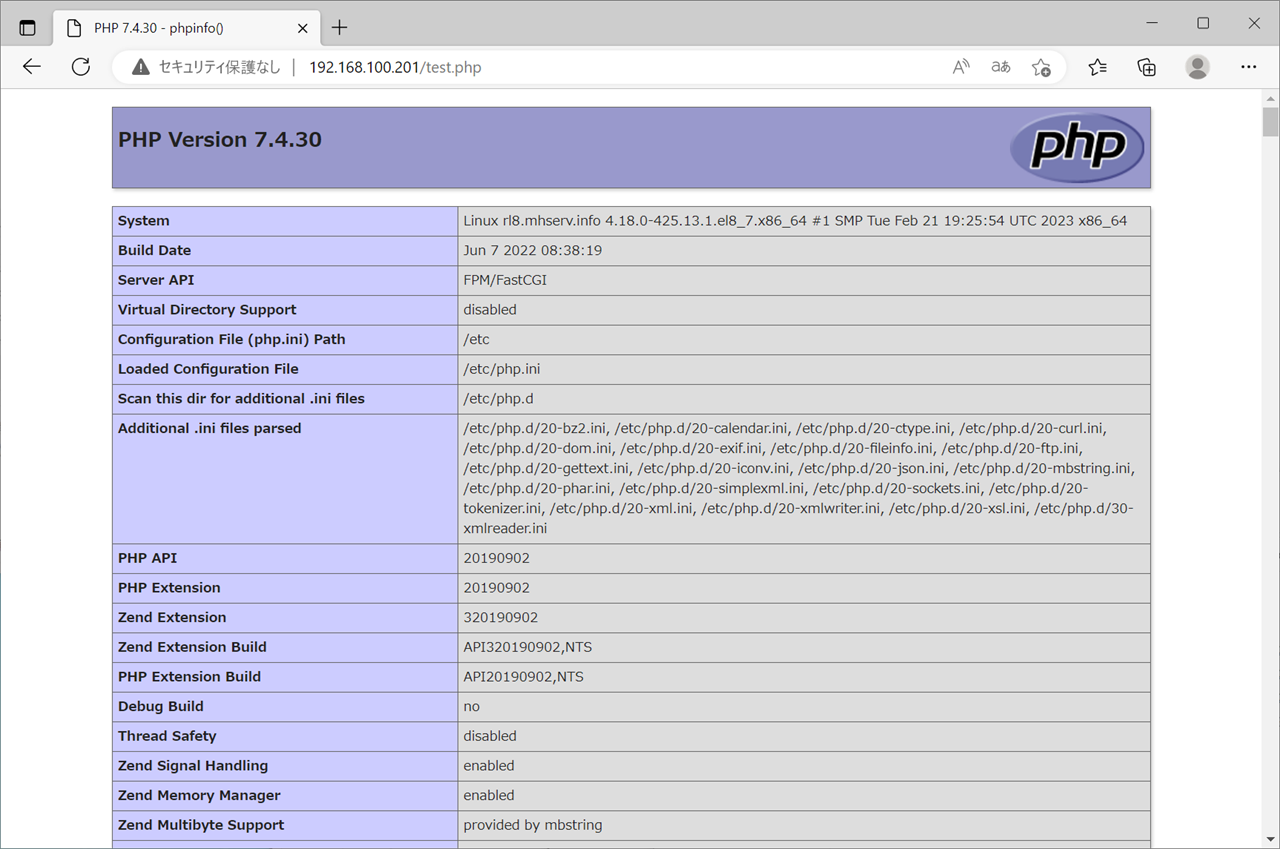The height and width of the screenshot is (849, 1280).
Task: Open the Settings and more menu
Action: [x=1248, y=66]
